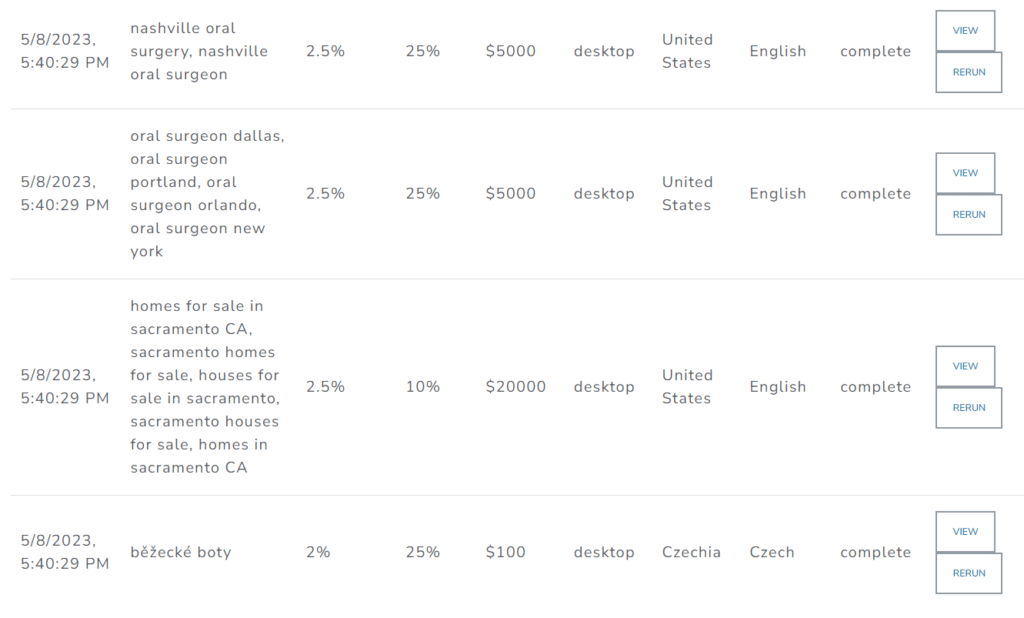Click nashville oral surgery keywords text

point(199,52)
